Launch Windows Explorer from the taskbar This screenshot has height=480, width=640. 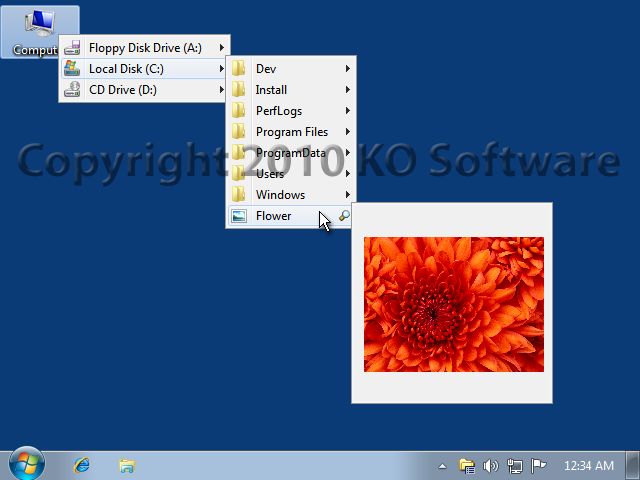pos(127,465)
